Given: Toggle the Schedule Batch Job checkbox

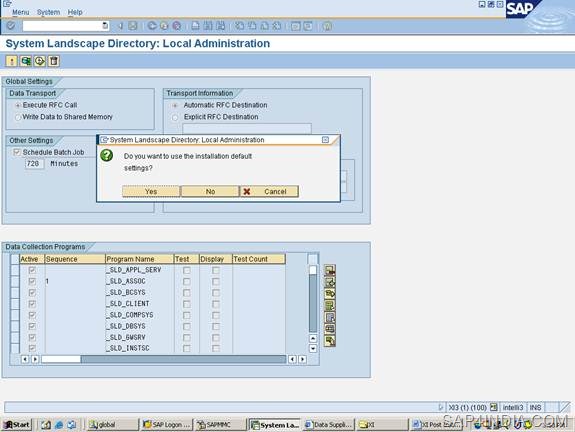Looking at the screenshot, I should (x=17, y=152).
